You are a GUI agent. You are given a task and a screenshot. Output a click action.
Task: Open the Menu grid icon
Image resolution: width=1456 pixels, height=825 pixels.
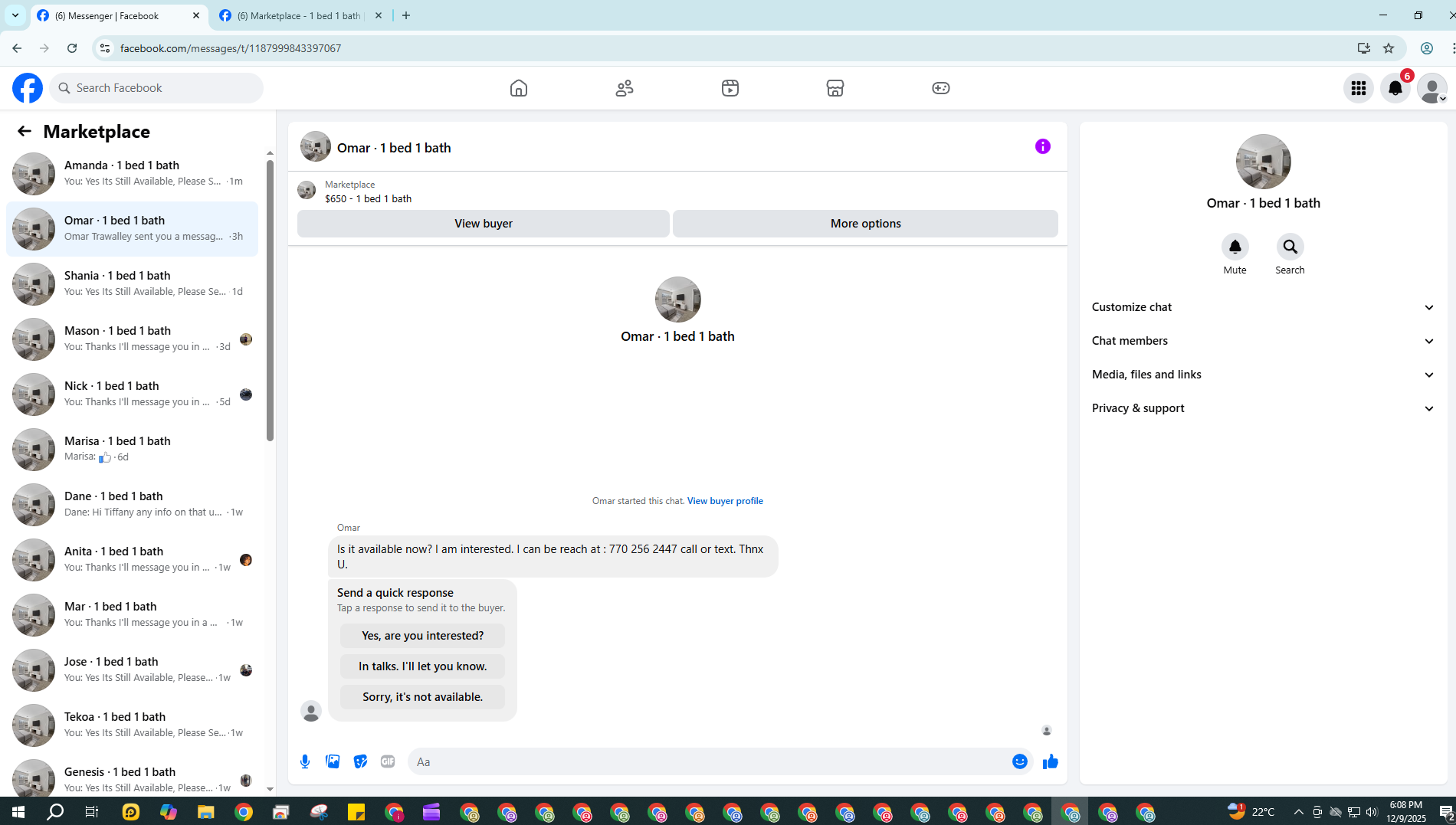pos(1359,88)
